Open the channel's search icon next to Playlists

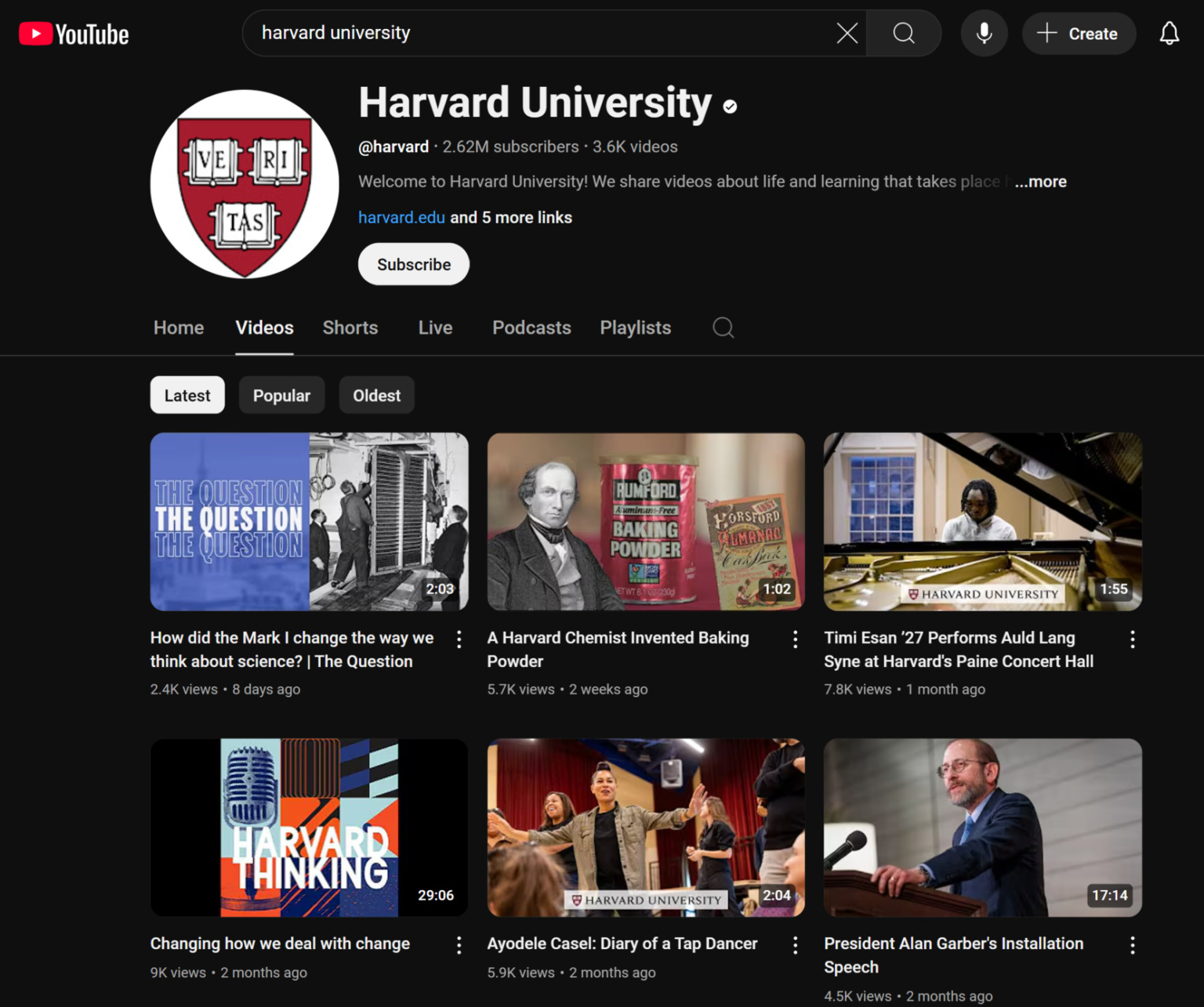click(722, 328)
